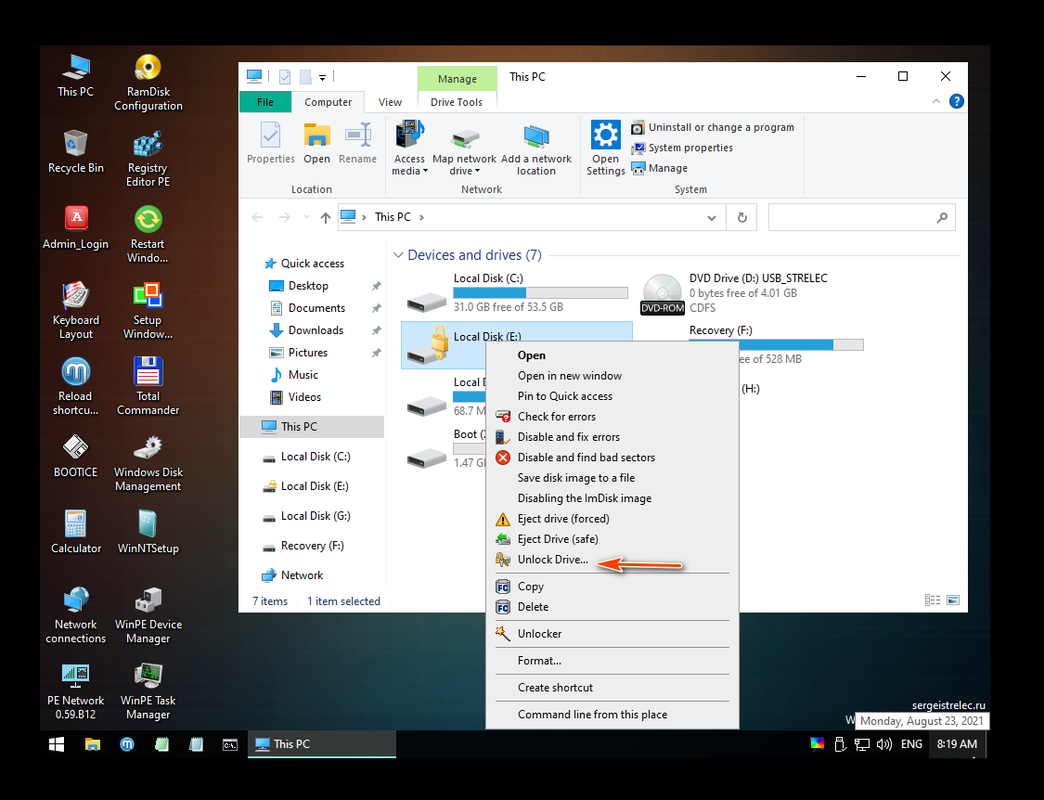
Task: Switch to the View ribbon tab
Action: (390, 102)
